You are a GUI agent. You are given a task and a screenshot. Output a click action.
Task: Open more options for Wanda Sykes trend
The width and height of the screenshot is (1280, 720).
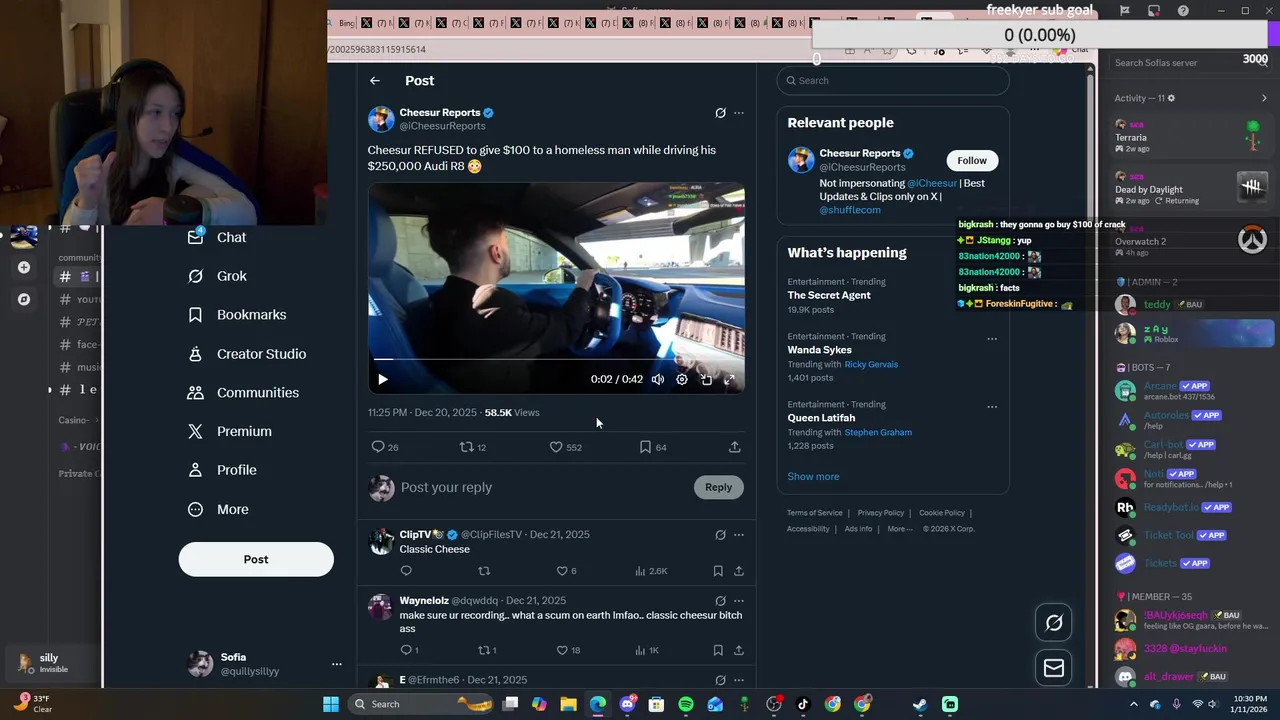pyautogui.click(x=992, y=339)
